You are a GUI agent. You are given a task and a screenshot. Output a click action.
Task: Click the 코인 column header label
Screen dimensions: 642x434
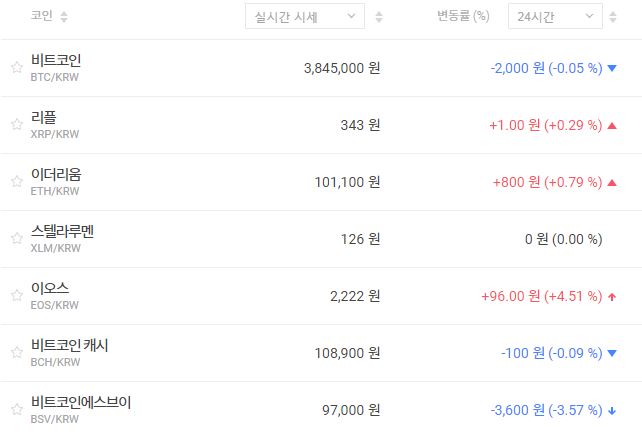point(42,17)
